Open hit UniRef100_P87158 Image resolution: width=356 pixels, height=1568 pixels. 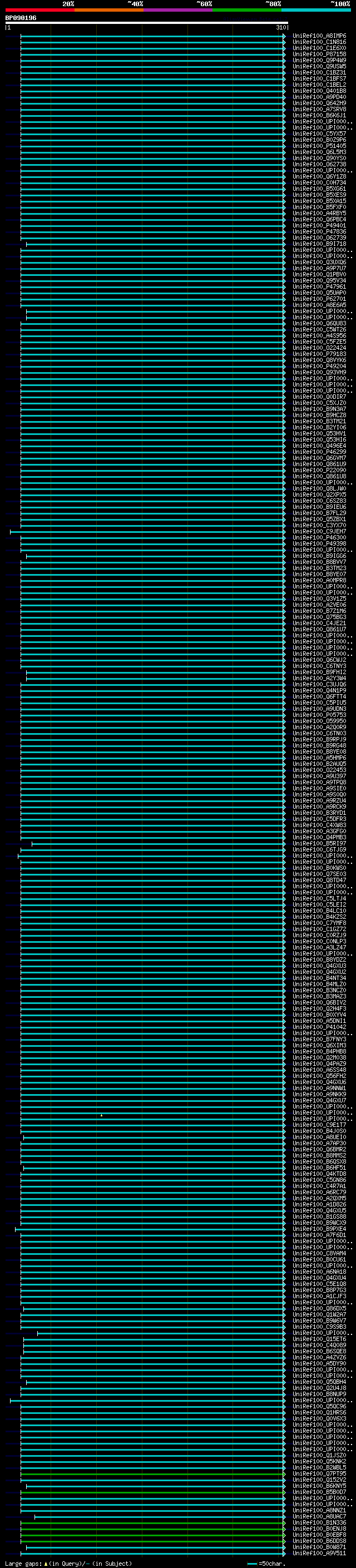click(x=319, y=54)
